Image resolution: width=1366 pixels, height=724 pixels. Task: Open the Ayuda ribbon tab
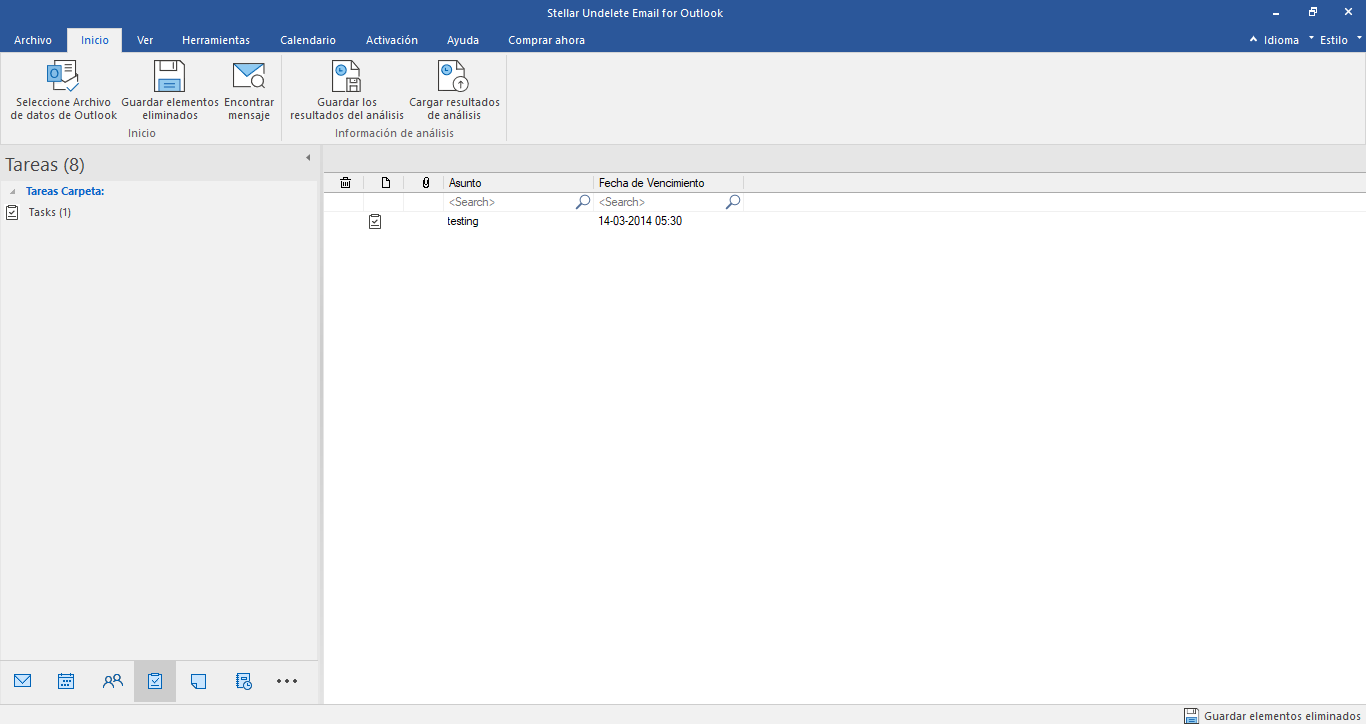463,40
